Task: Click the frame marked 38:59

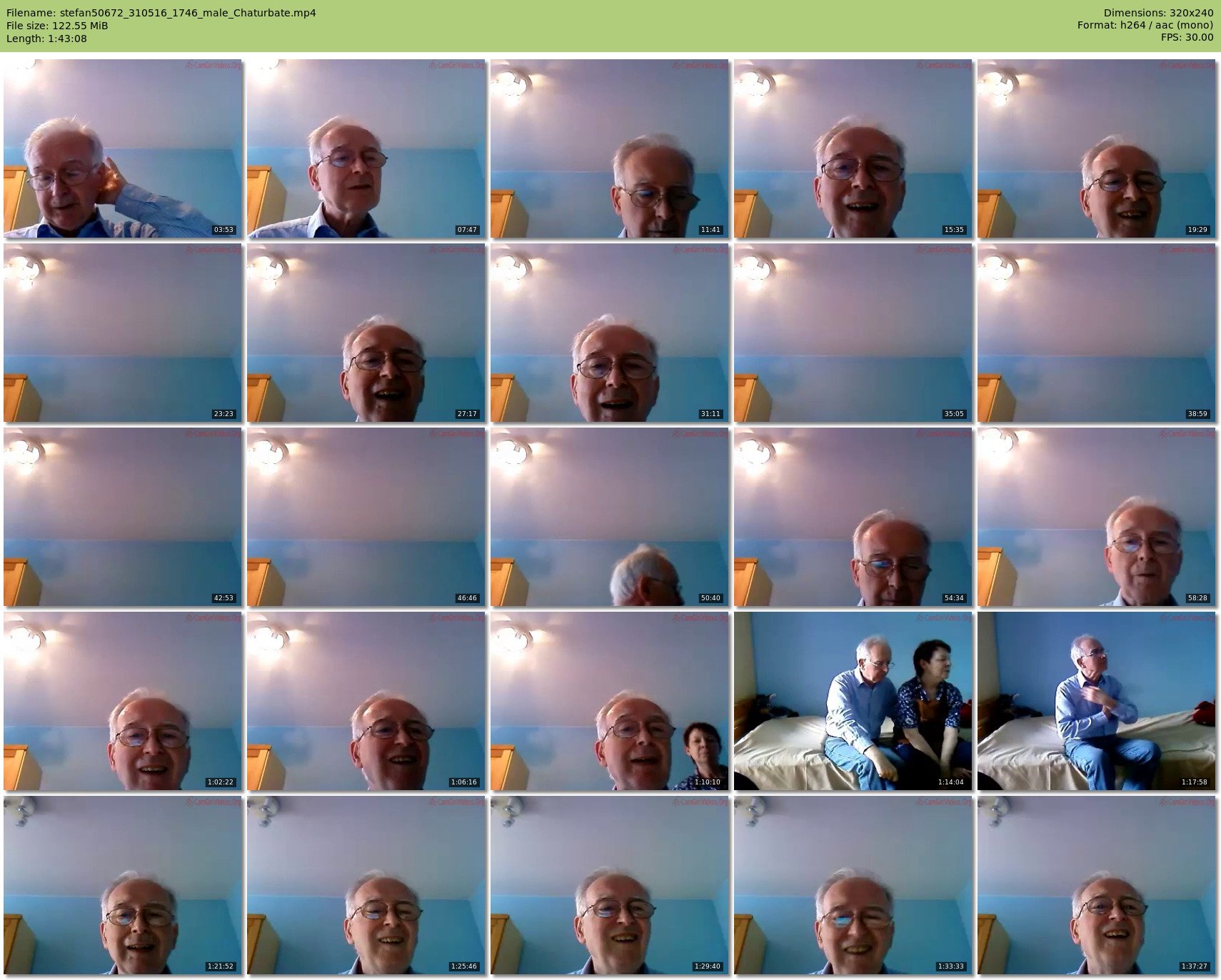Action: pyautogui.click(x=1096, y=333)
